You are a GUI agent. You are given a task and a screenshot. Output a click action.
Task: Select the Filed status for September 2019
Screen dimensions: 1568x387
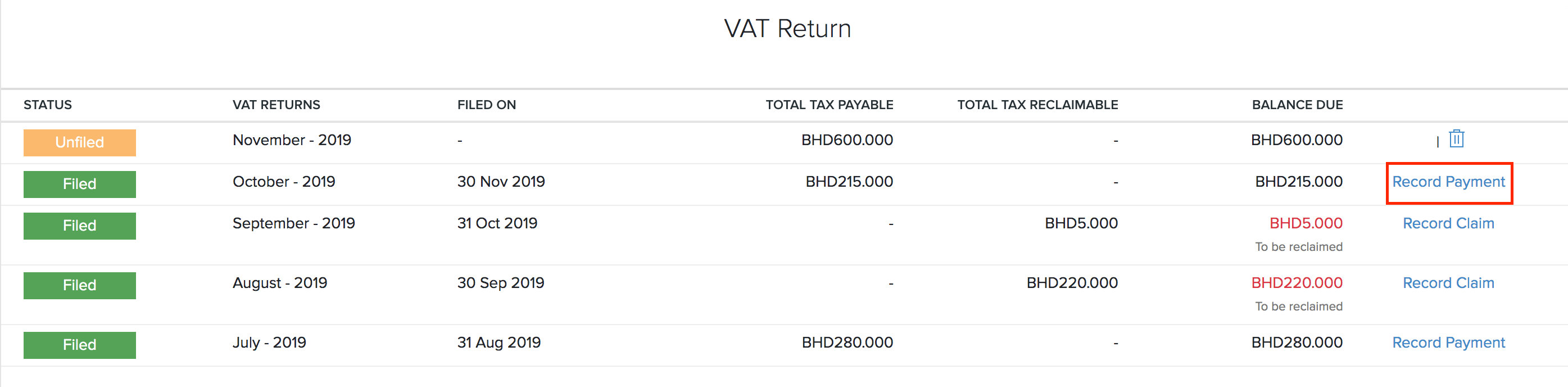79,225
